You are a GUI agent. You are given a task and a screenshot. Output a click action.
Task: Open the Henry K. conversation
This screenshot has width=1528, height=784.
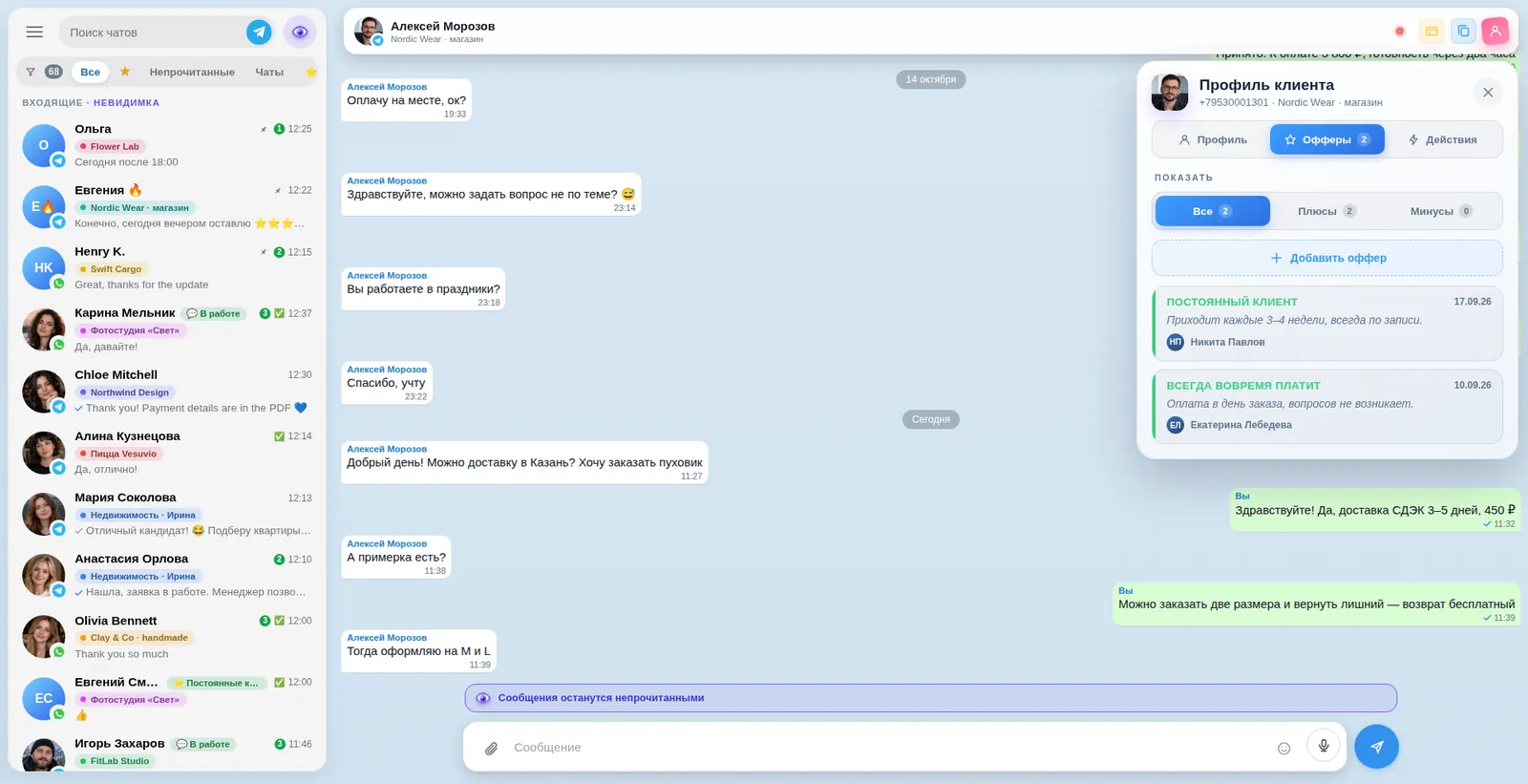167,268
